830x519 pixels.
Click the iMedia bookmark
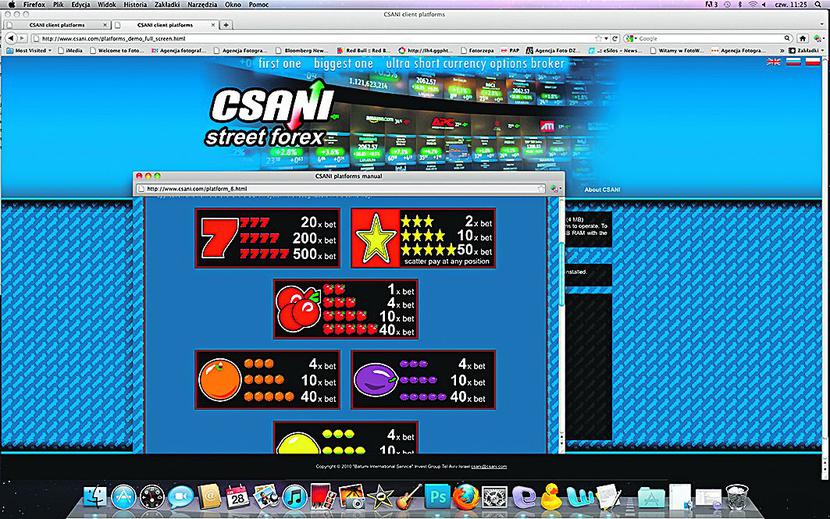click(70, 50)
